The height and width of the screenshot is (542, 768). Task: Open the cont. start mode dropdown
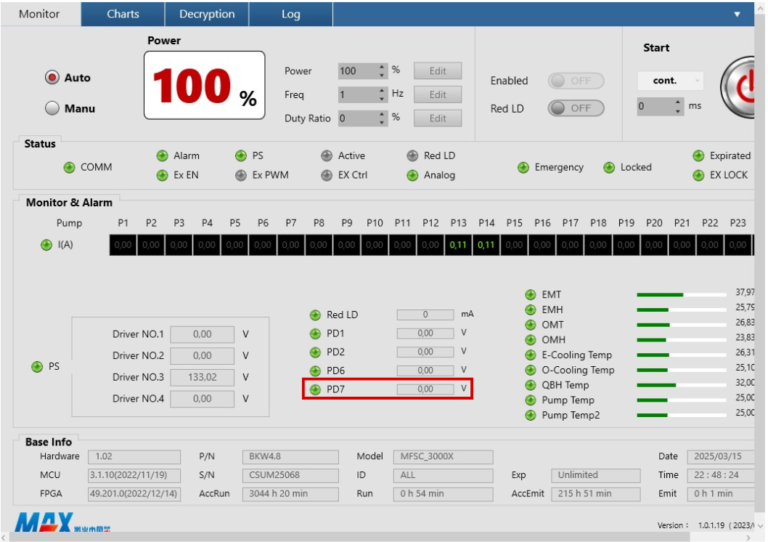click(x=670, y=81)
